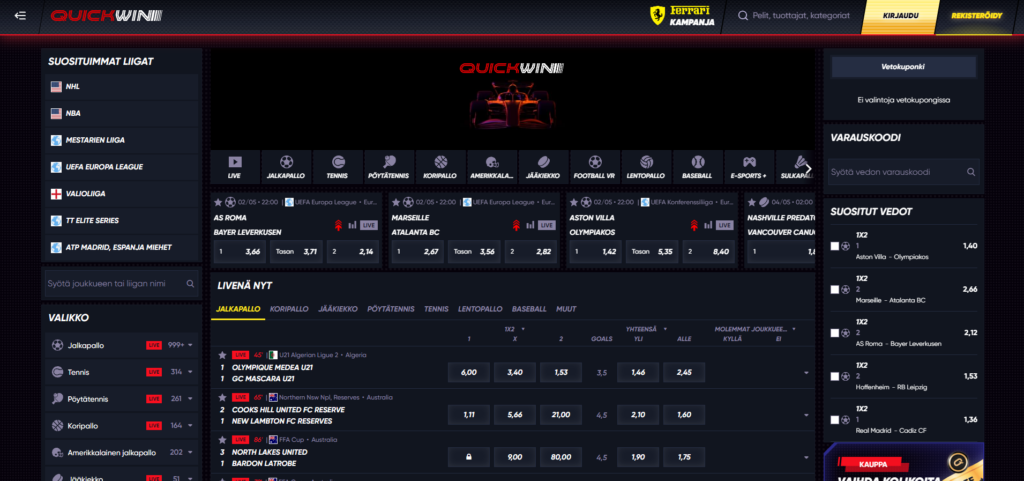Select over 2,10 for Cooks Hill United match
This screenshot has width=1024, height=481.
click(638, 414)
